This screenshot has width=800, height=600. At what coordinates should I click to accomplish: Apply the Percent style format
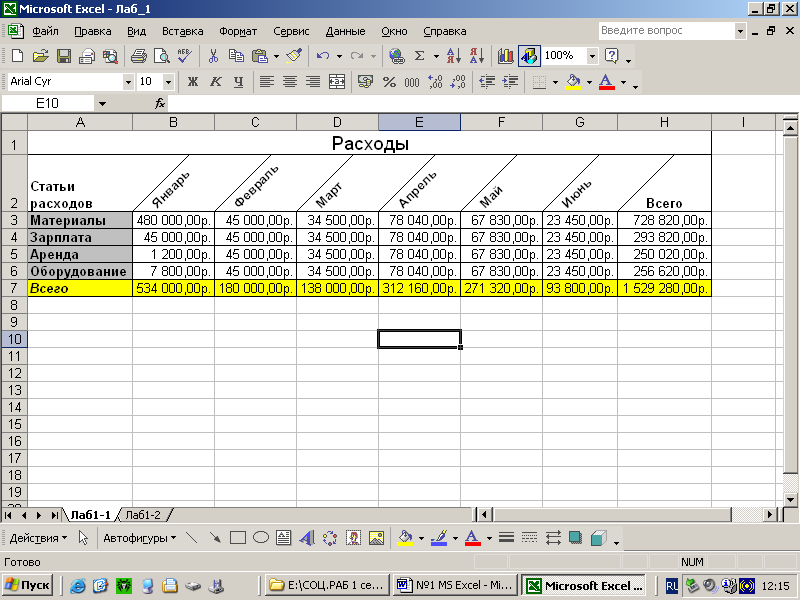tap(388, 82)
